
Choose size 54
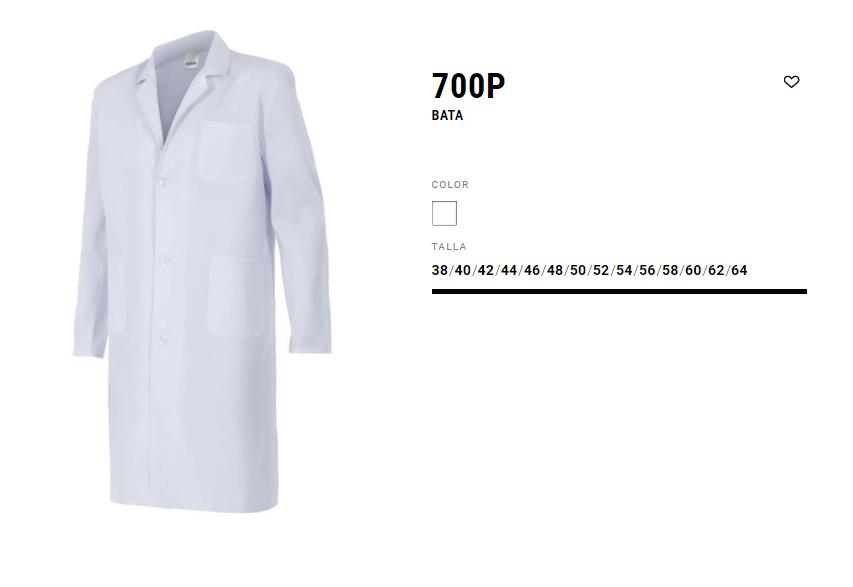point(624,270)
